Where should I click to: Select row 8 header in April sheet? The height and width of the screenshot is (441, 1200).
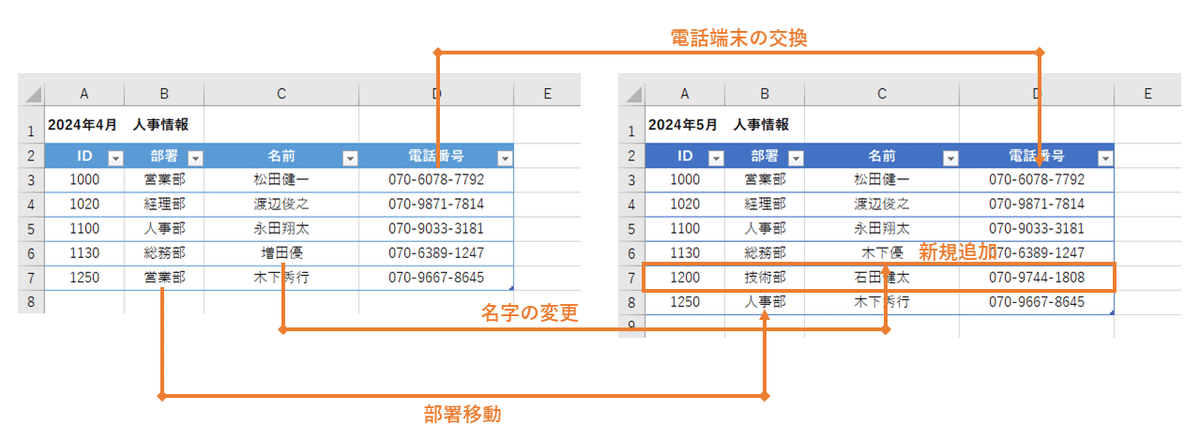click(x=32, y=301)
